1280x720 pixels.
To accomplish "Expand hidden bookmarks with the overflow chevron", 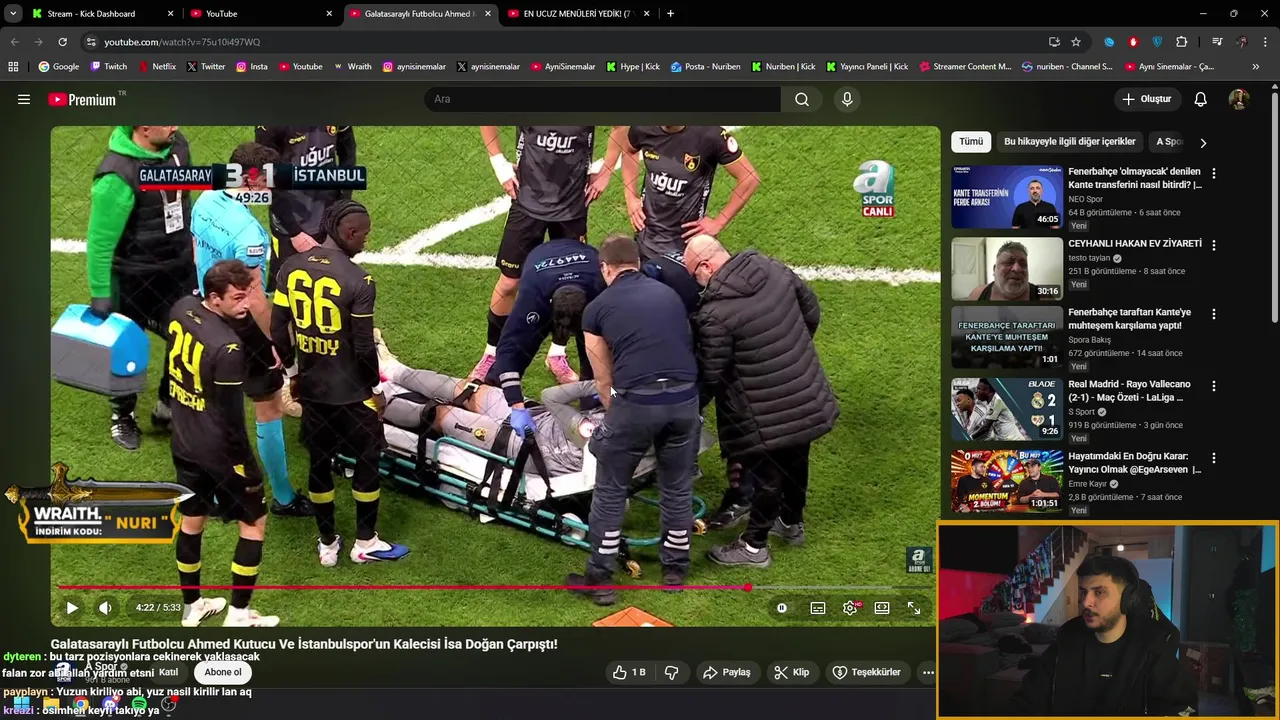I will pyautogui.click(x=1256, y=67).
